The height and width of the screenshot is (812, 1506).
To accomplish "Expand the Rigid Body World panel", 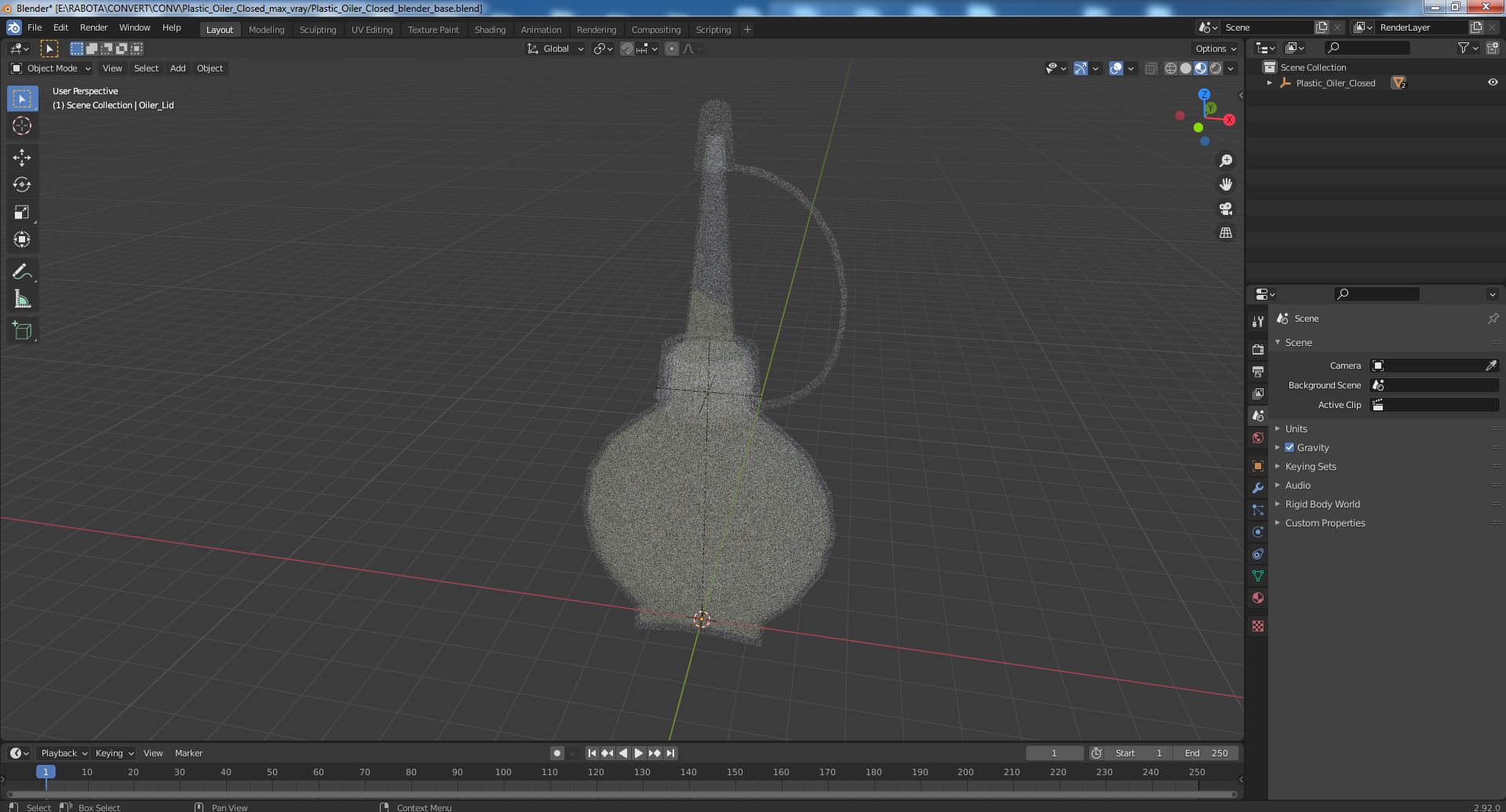I will tap(1322, 504).
